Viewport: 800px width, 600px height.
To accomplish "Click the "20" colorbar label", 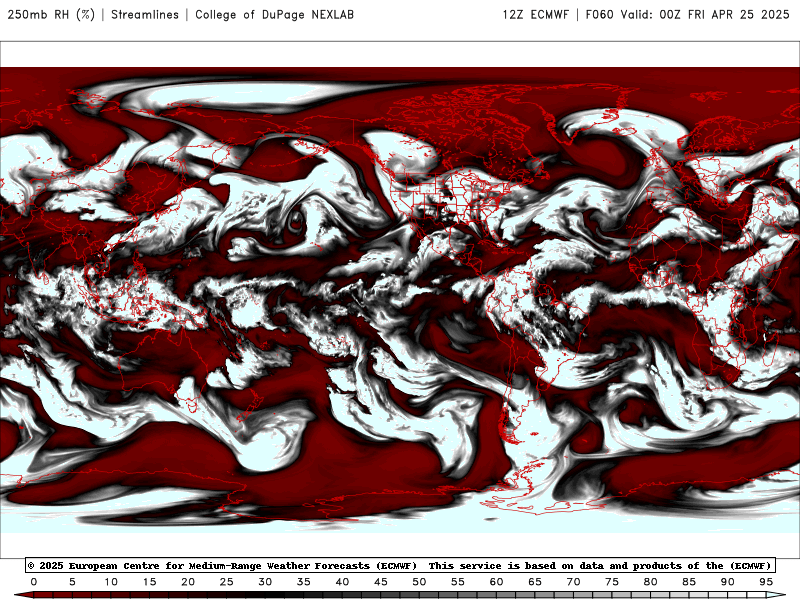I will coord(188,582).
